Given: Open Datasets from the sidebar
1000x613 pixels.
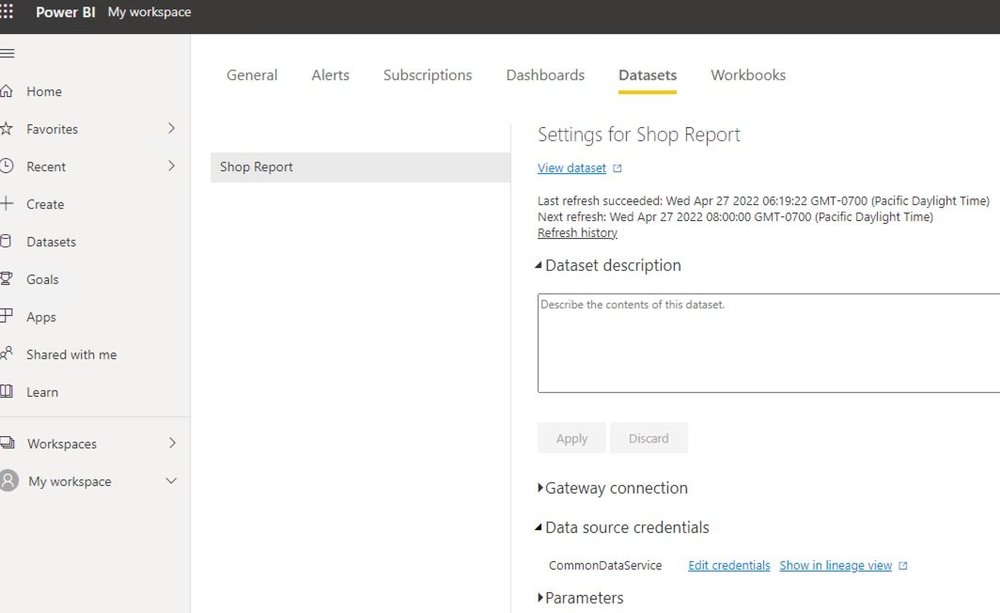Looking at the screenshot, I should click(51, 242).
